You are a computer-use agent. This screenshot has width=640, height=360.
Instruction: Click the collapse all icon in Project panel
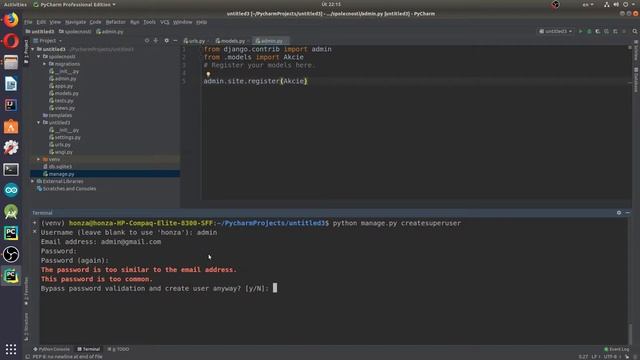click(156, 40)
